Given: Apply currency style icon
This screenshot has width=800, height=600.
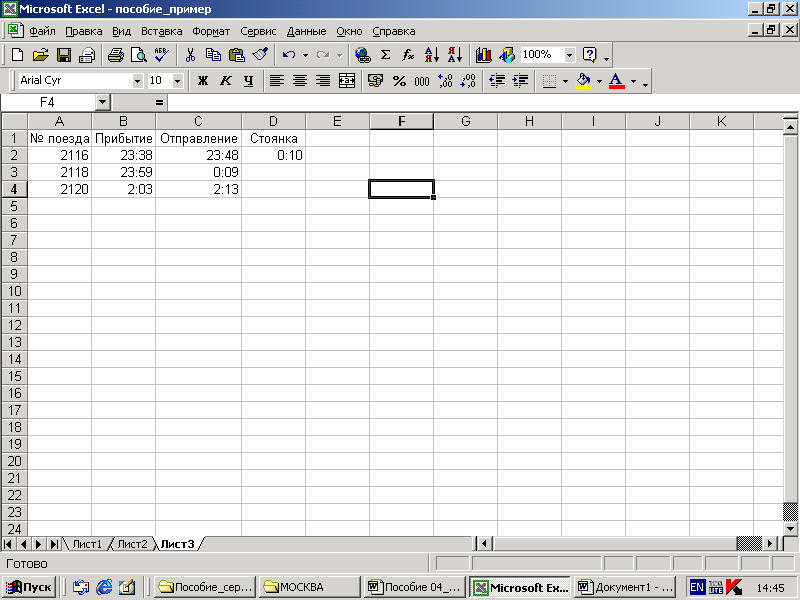Looking at the screenshot, I should click(376, 81).
